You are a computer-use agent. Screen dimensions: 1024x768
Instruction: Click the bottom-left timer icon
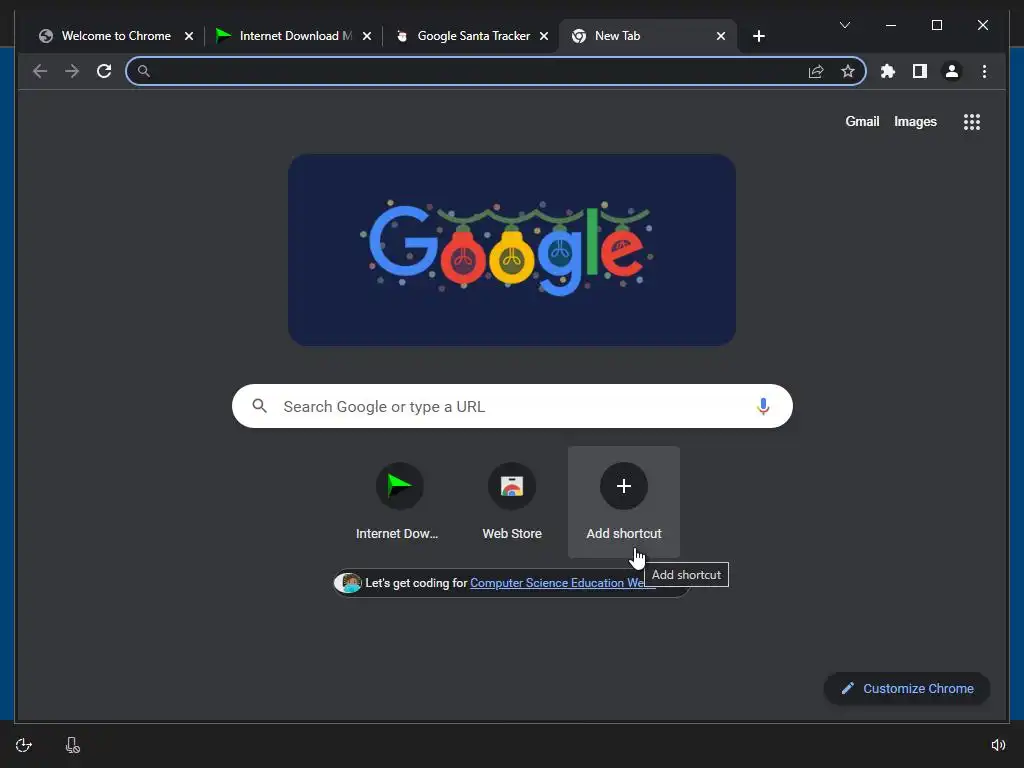pyautogui.click(x=24, y=745)
